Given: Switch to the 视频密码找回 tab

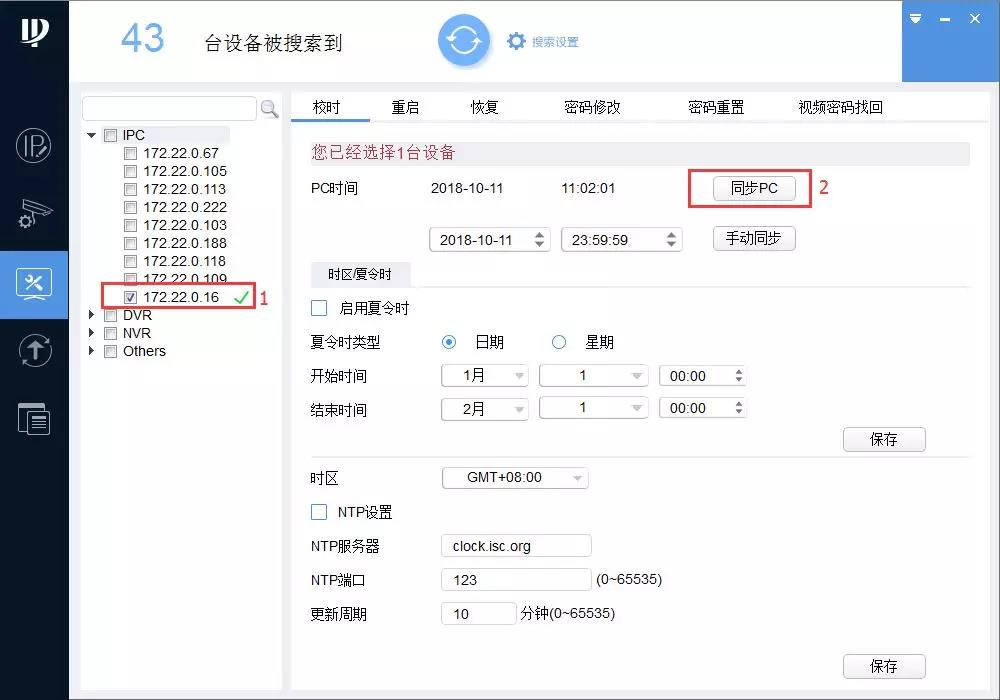Looking at the screenshot, I should [x=841, y=107].
